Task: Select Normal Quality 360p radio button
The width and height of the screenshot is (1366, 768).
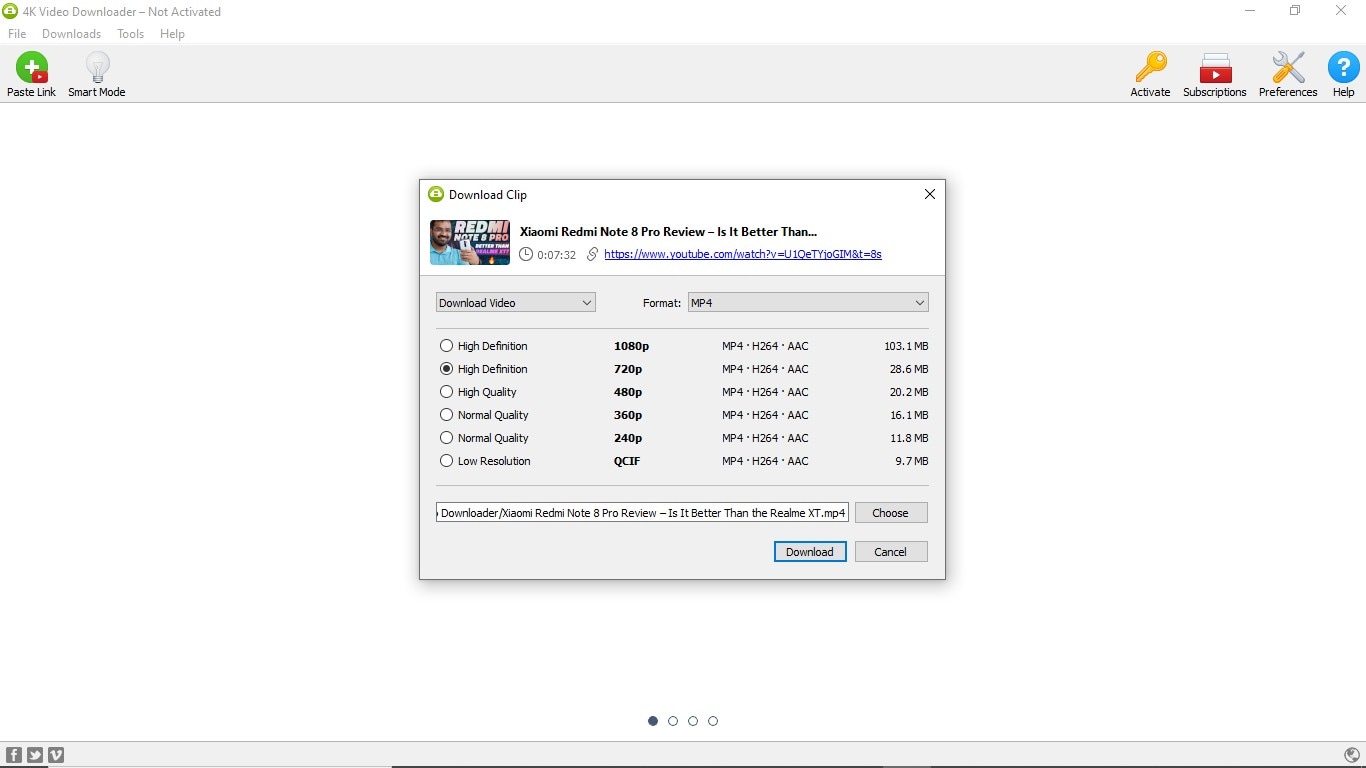Action: [446, 415]
